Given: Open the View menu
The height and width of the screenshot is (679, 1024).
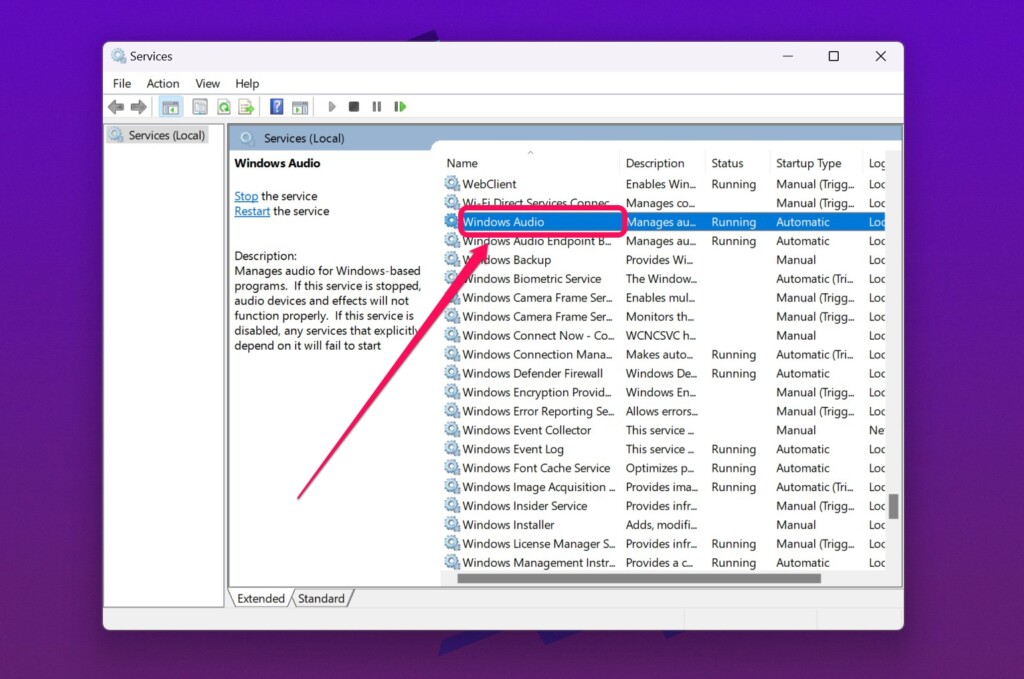Looking at the screenshot, I should point(208,84).
